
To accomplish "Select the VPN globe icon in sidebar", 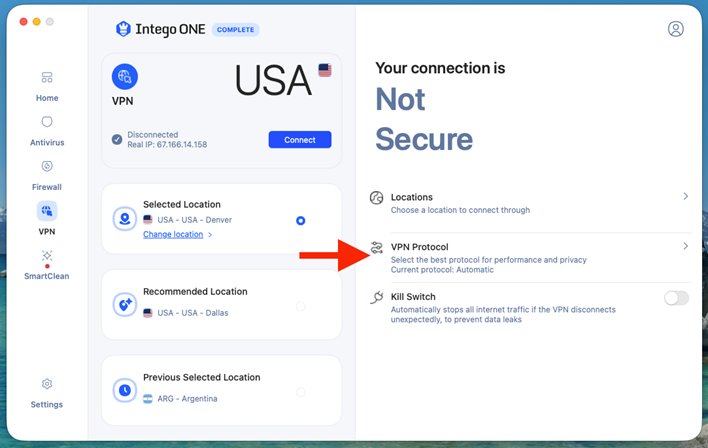I will [x=47, y=211].
